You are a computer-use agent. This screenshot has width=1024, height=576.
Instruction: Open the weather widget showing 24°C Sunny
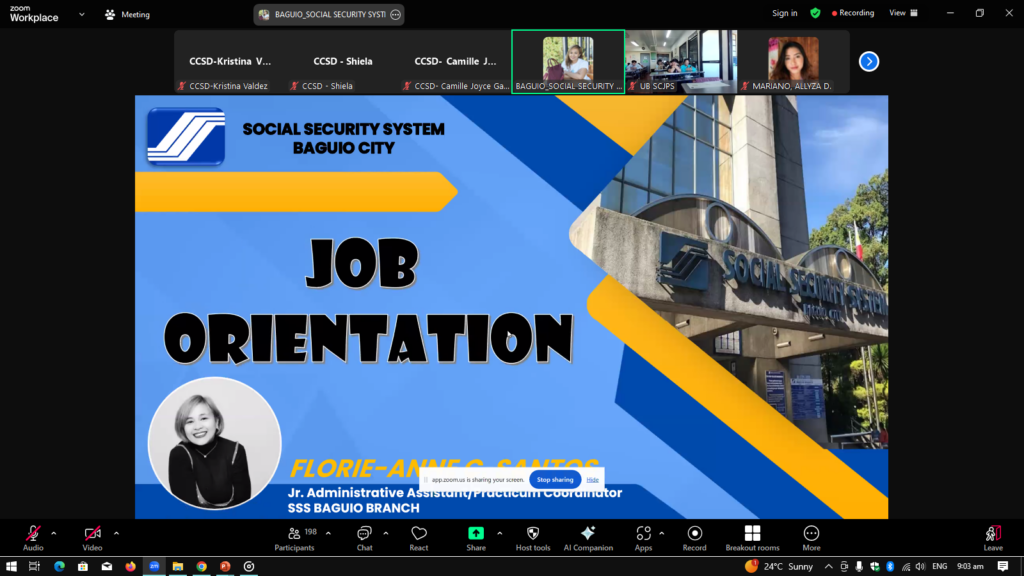[780, 566]
